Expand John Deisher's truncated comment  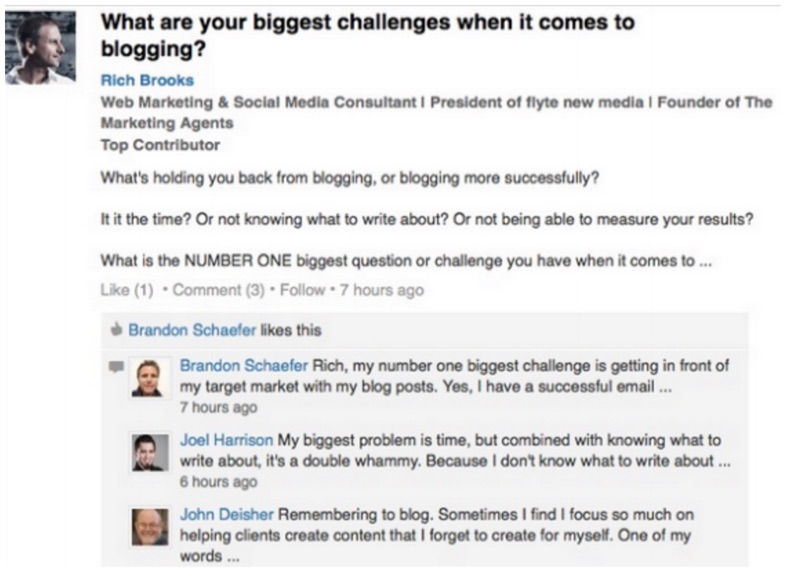click(x=233, y=558)
